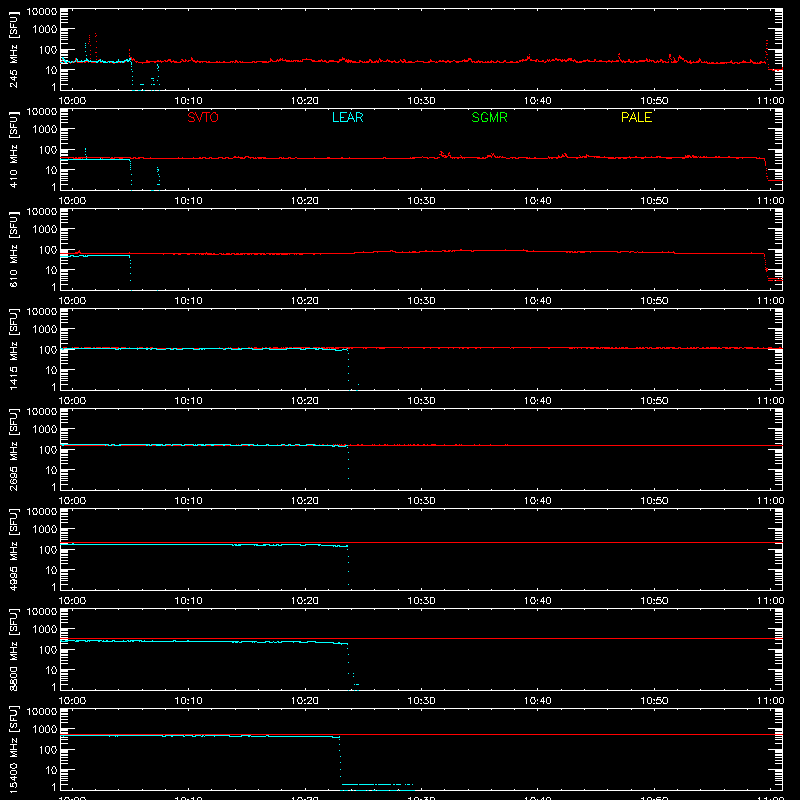Click the cyan LEAR legend label
This screenshot has width=800, height=800.
tap(347, 117)
